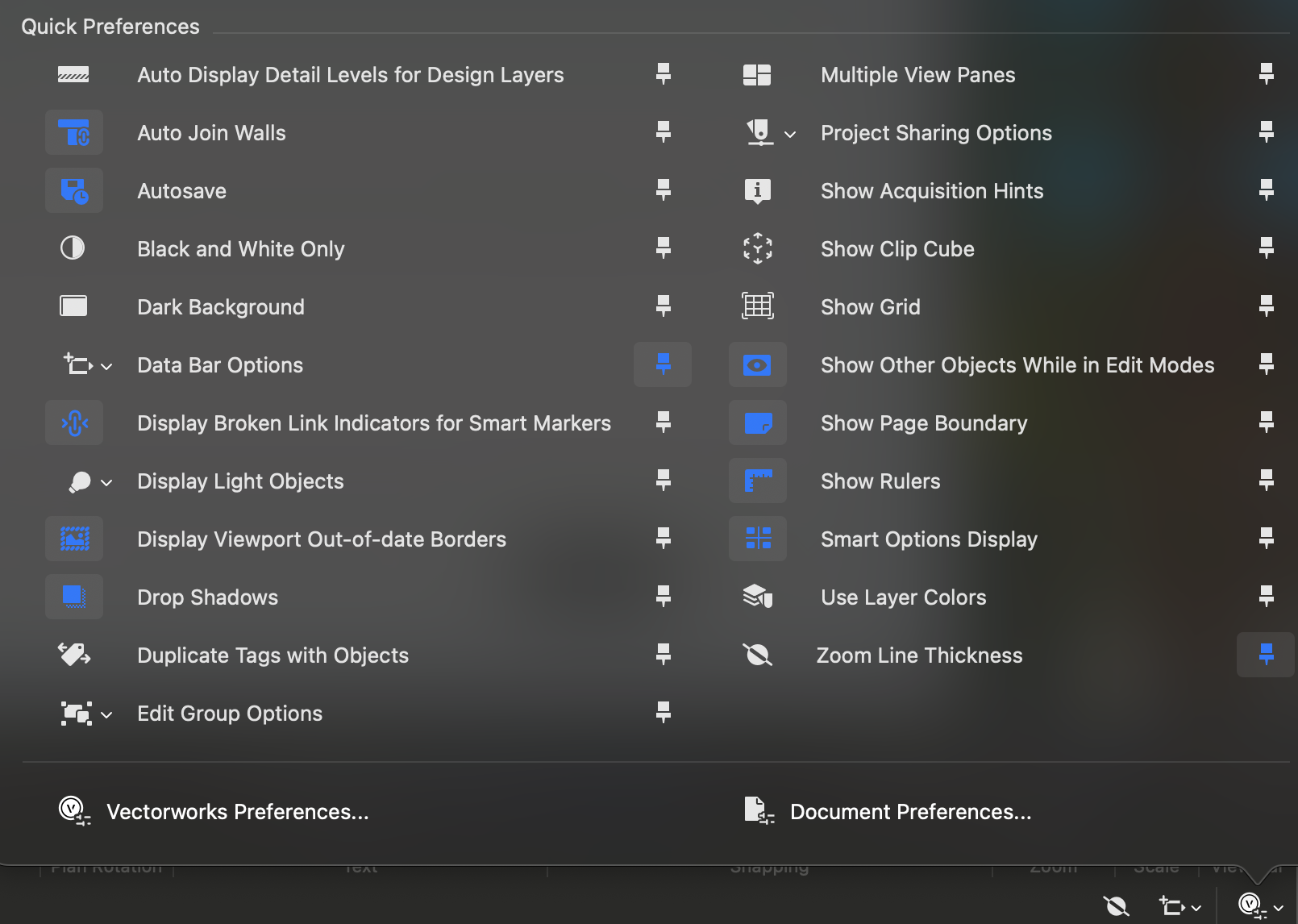Click the Multiple View Panes icon
The height and width of the screenshot is (924, 1298).
point(757,75)
